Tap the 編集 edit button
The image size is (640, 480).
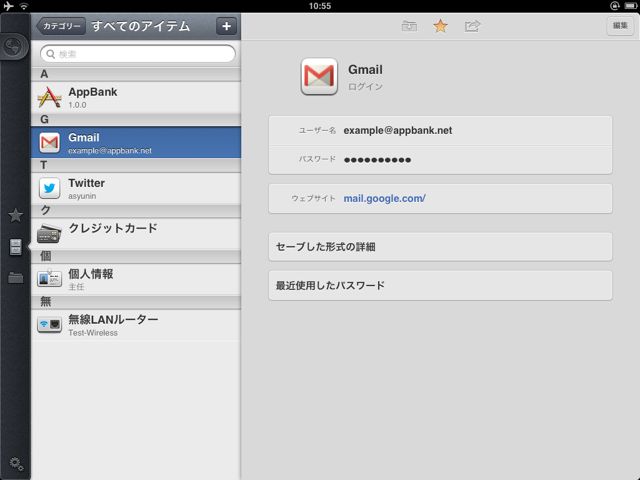tap(620, 26)
